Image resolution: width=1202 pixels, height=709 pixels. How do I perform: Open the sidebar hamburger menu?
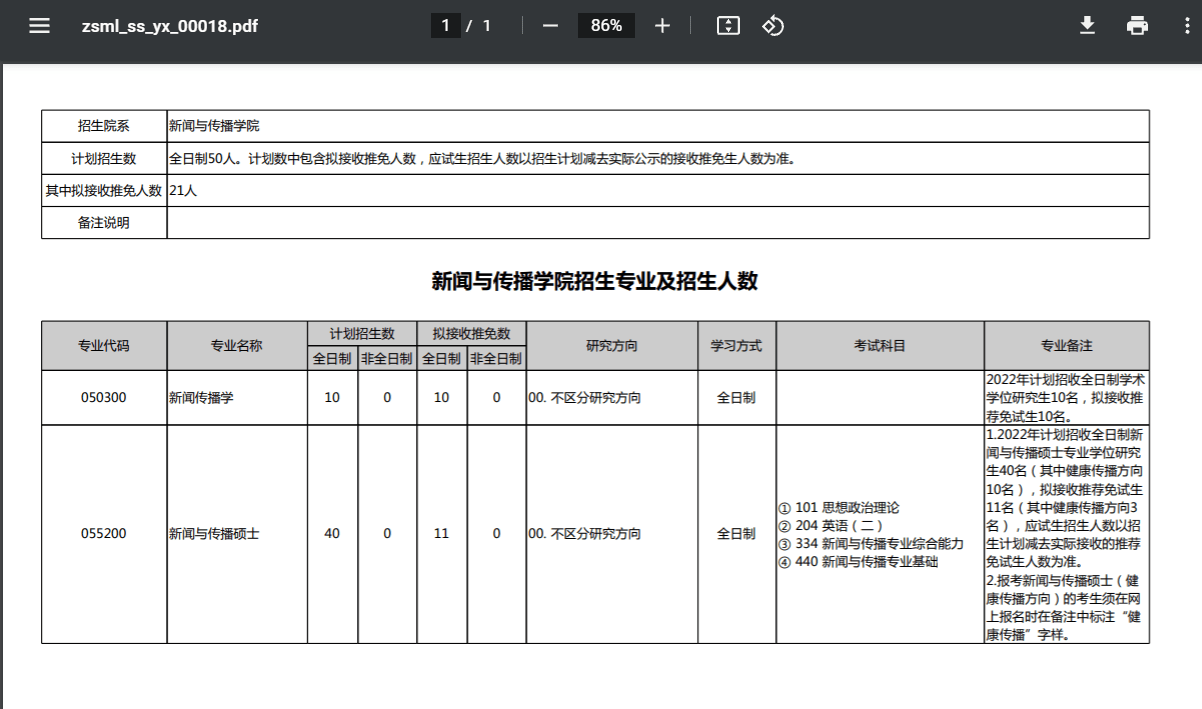(39, 26)
